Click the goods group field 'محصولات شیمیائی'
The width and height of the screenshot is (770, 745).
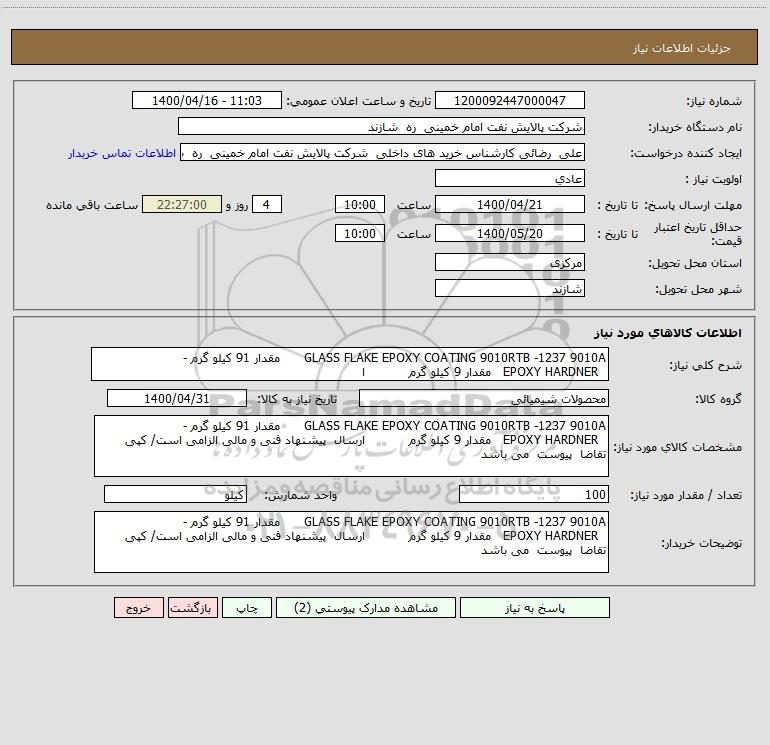[x=484, y=398]
